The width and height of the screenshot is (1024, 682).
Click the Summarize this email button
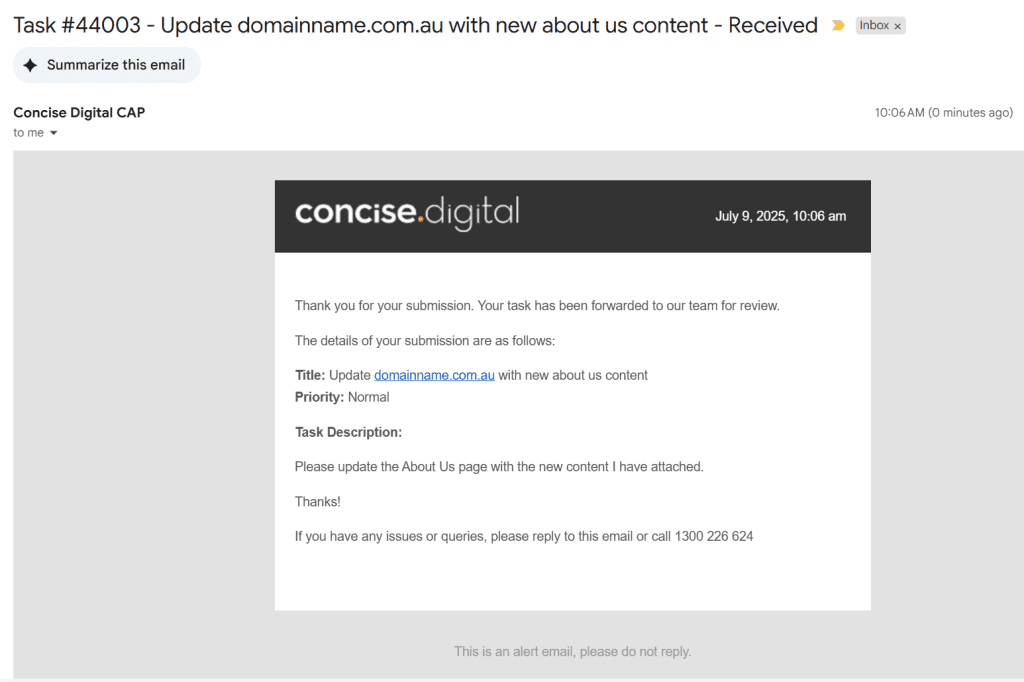tap(107, 65)
